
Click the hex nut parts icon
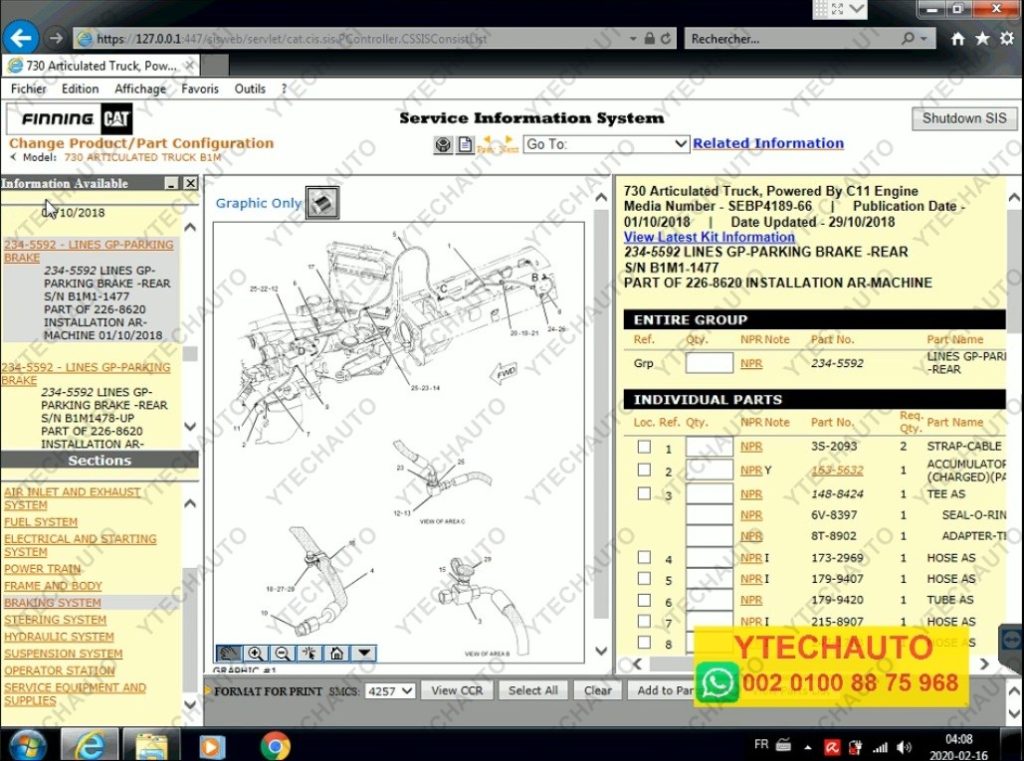(x=443, y=144)
